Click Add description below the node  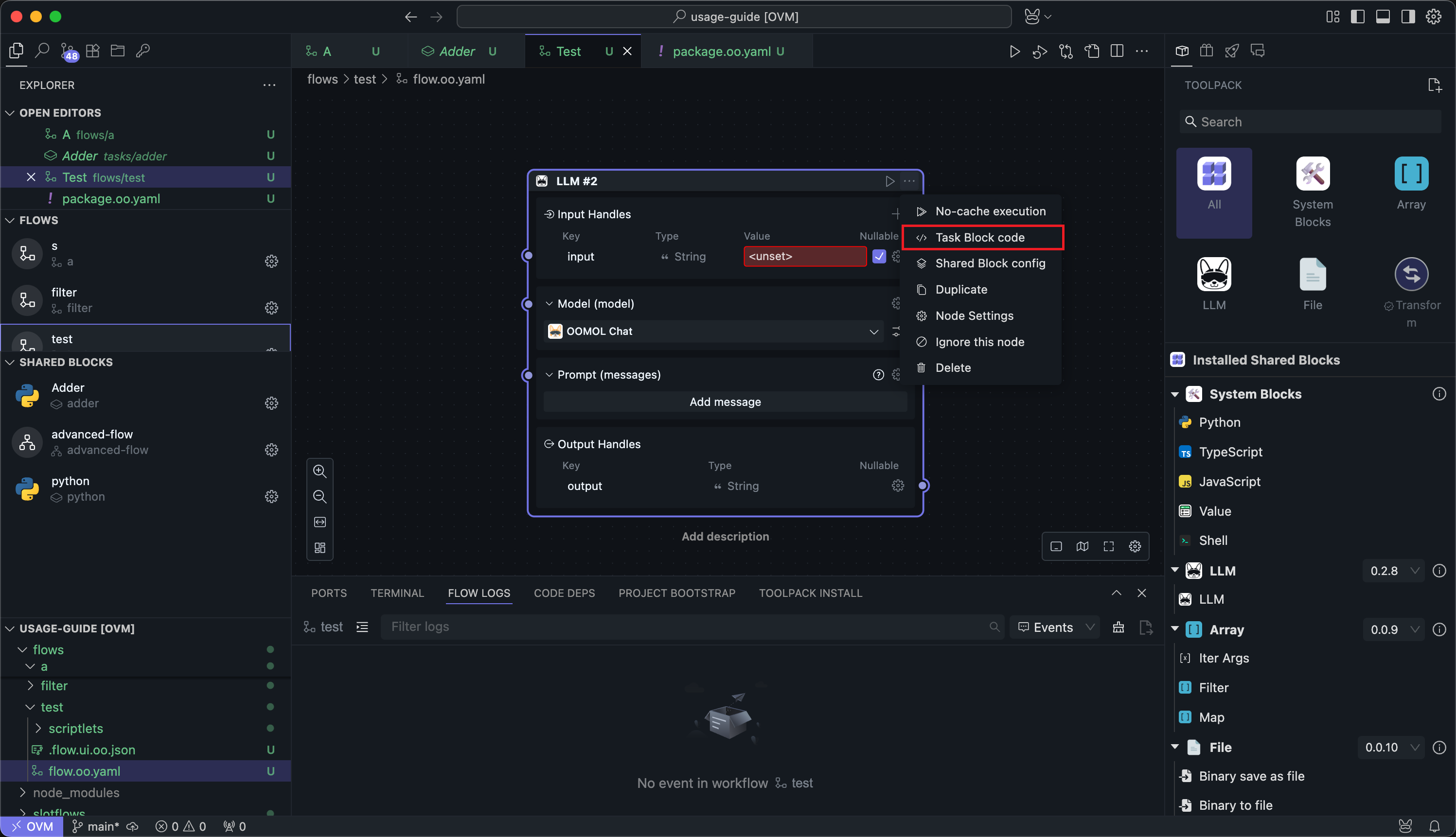(725, 536)
